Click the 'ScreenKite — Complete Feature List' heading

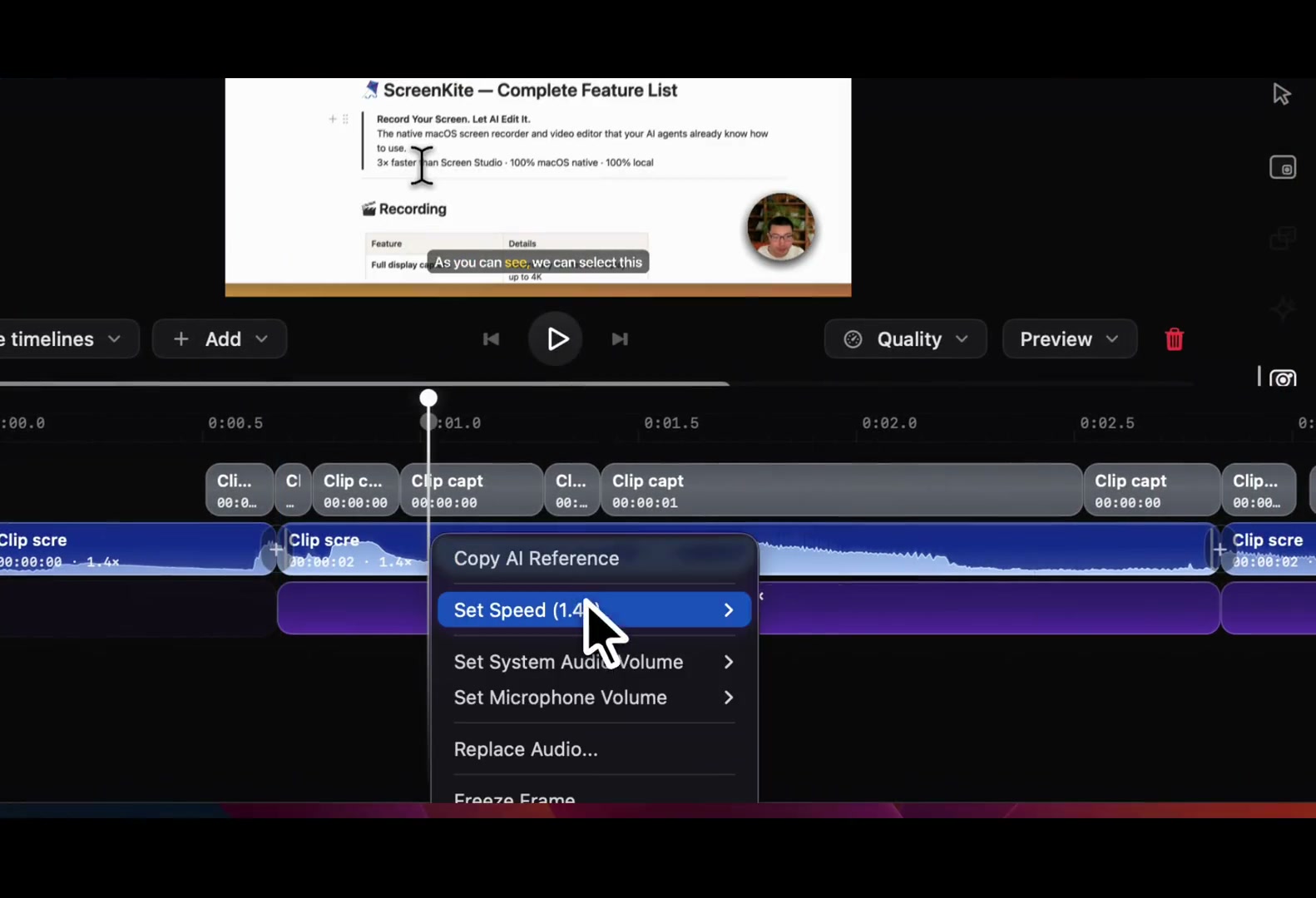click(x=530, y=90)
